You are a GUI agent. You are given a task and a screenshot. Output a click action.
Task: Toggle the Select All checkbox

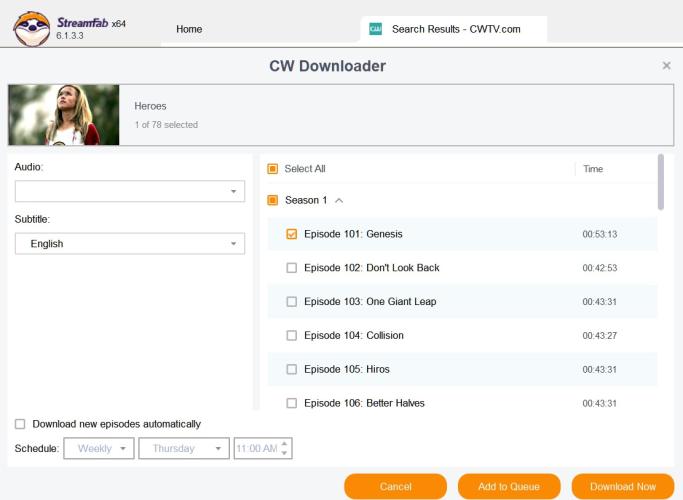tap(273, 169)
